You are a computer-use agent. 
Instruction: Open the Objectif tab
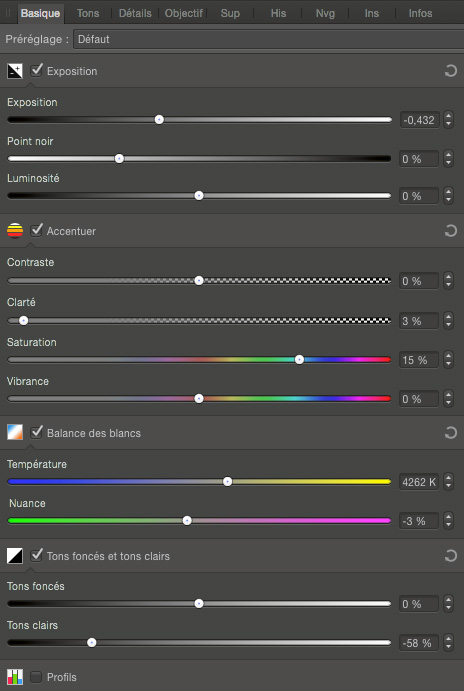click(x=184, y=13)
